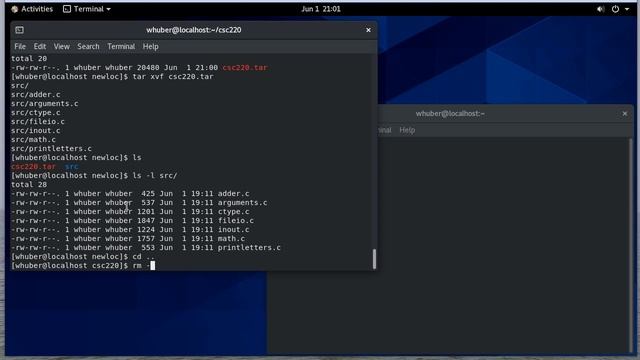Click the blue 'src' directory in ls output
This screenshot has width=640, height=360.
[x=71, y=167]
